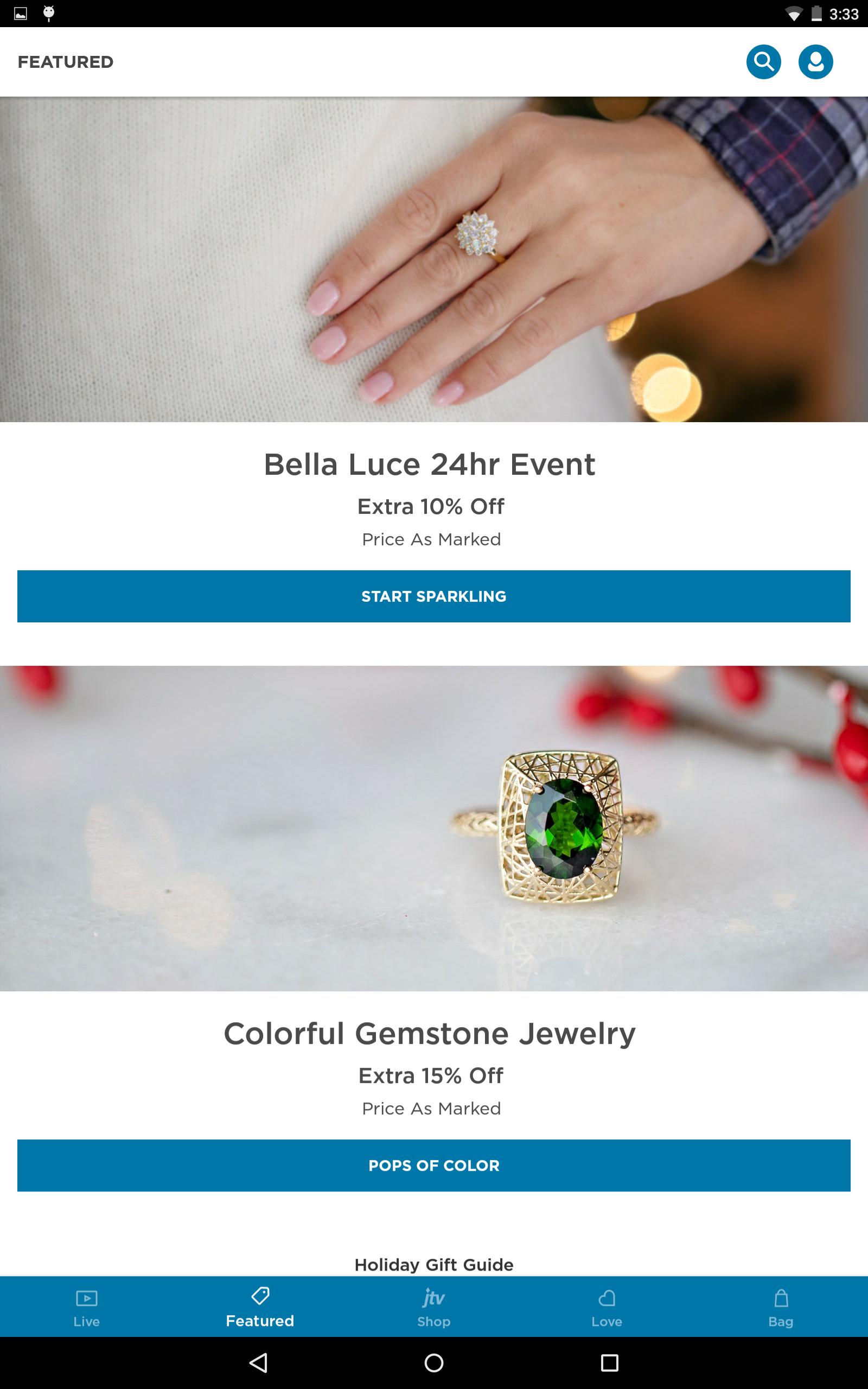Tap the Android back button
868x1389 pixels.
coord(259,1362)
